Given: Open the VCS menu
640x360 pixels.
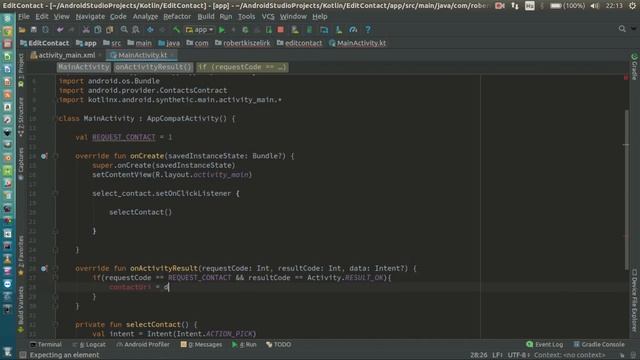Looking at the screenshot, I should coord(268,17).
